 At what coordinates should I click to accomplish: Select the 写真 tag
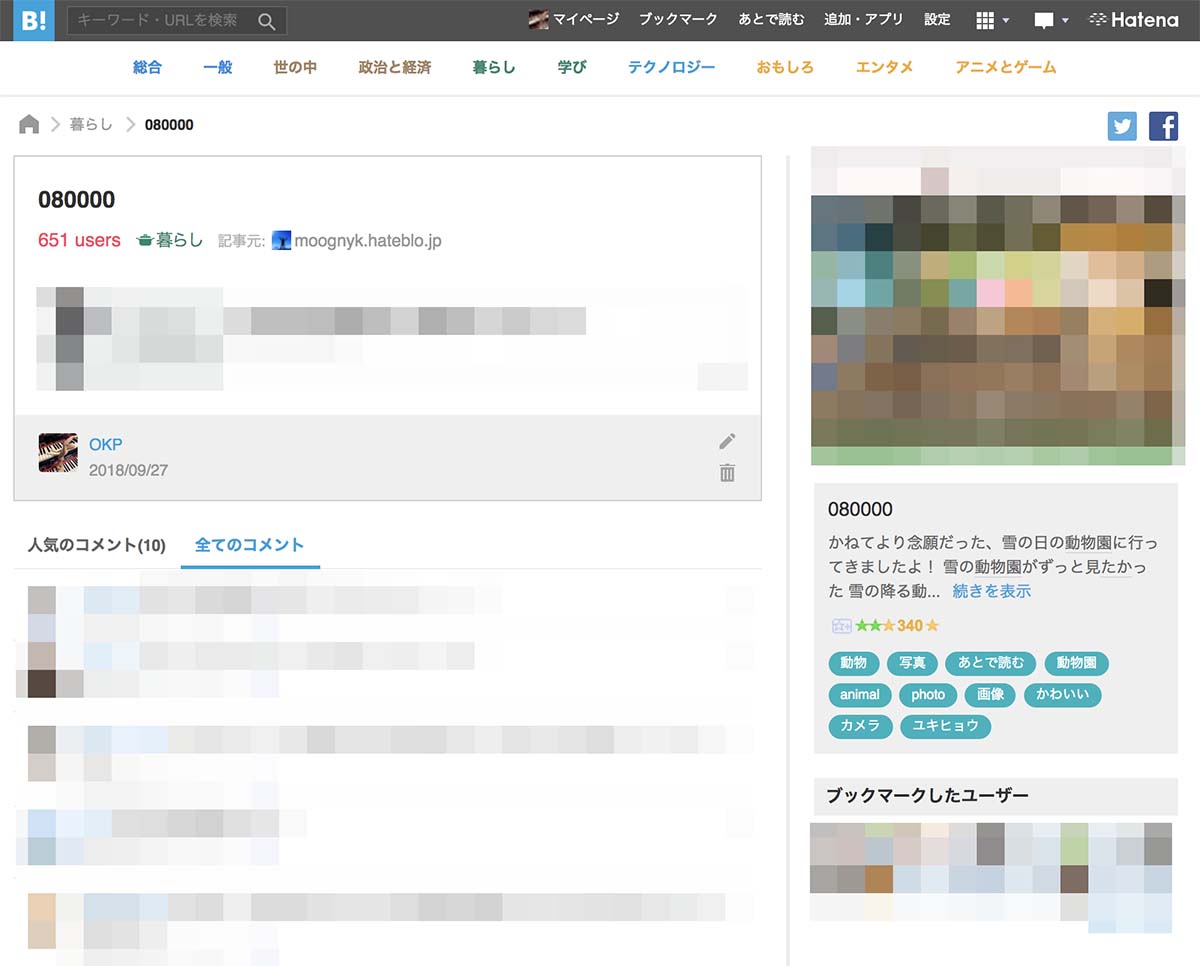pos(912,663)
